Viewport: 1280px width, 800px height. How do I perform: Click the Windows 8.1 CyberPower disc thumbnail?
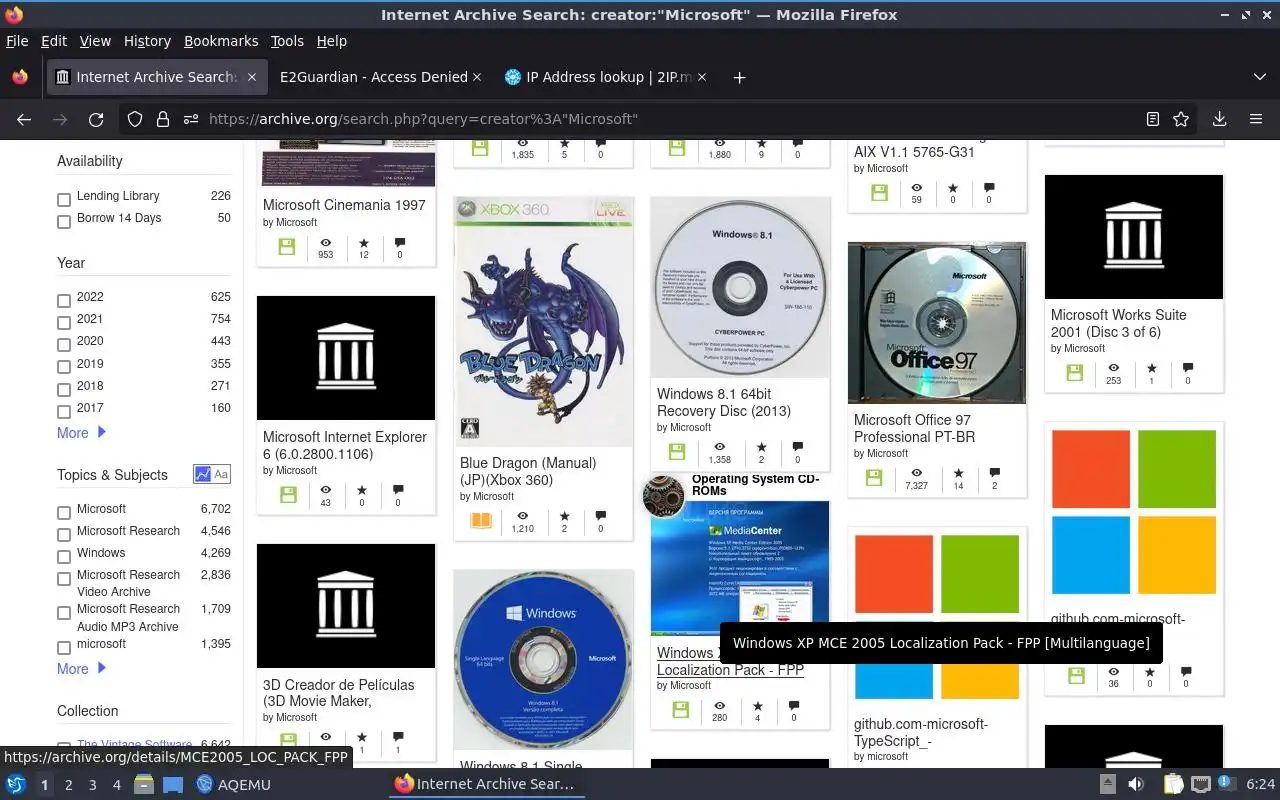pos(740,287)
